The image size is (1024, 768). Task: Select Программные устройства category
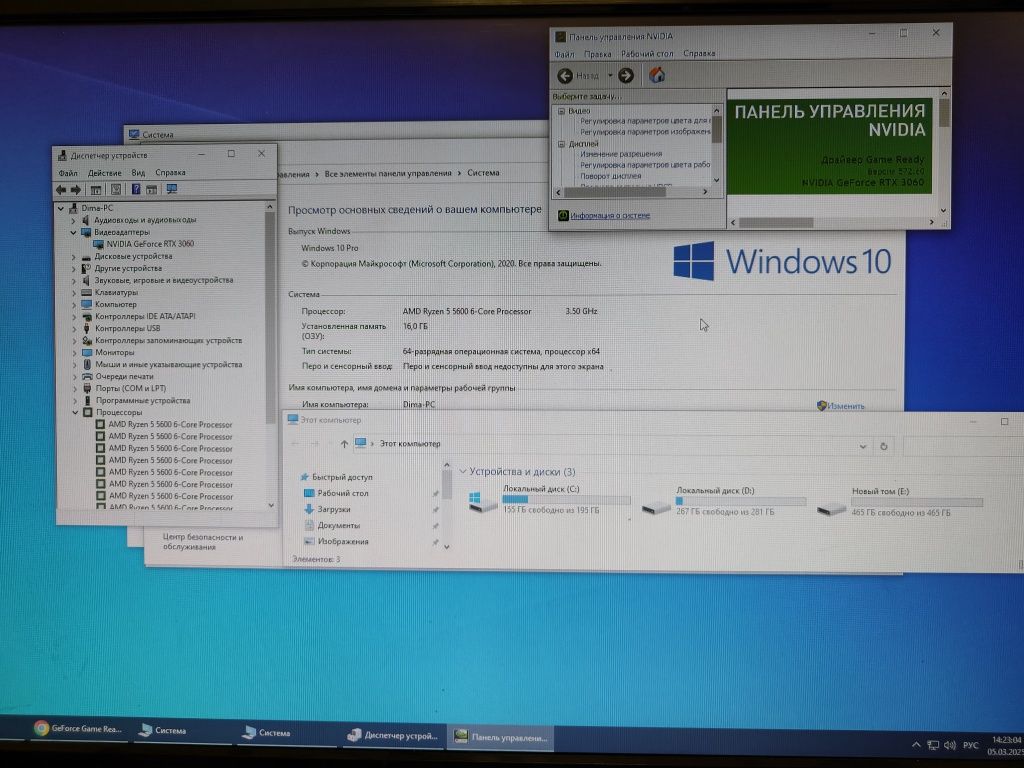click(x=143, y=401)
